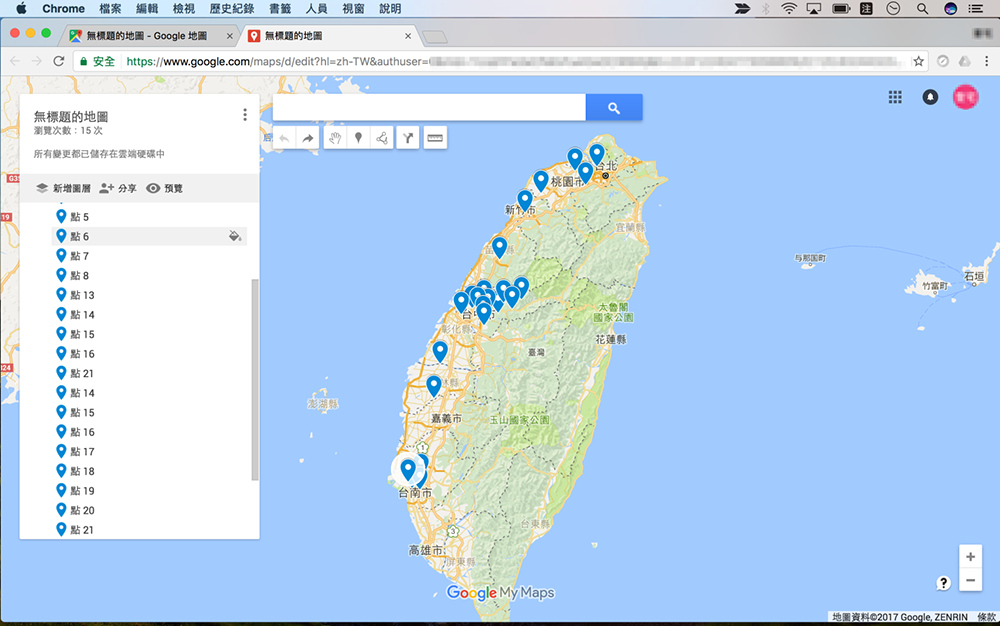Open the map options three-dot menu
Viewport: 1000px width, 626px height.
[245, 115]
